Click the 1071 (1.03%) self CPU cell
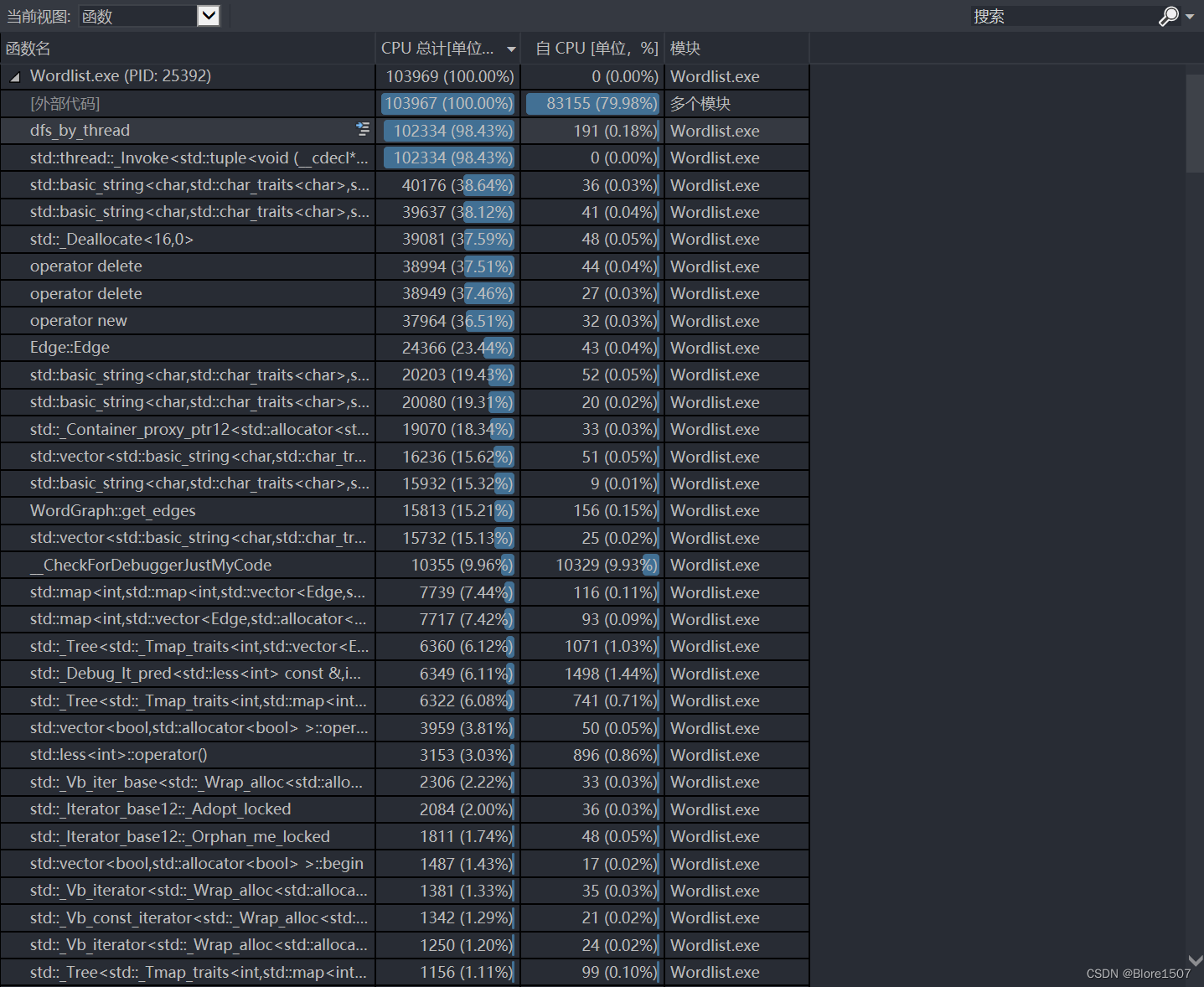 pos(593,646)
